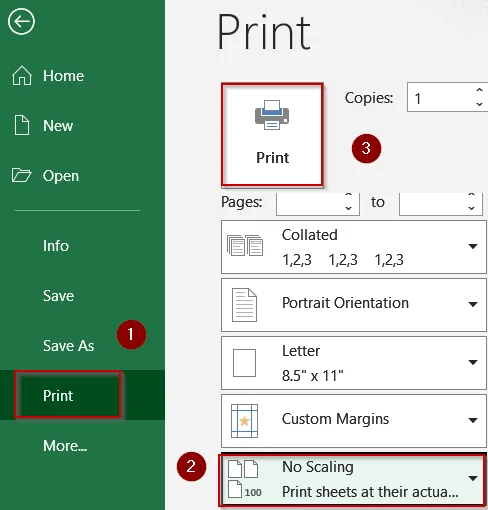
Task: Click the Letter paper size icon
Action: click(244, 363)
